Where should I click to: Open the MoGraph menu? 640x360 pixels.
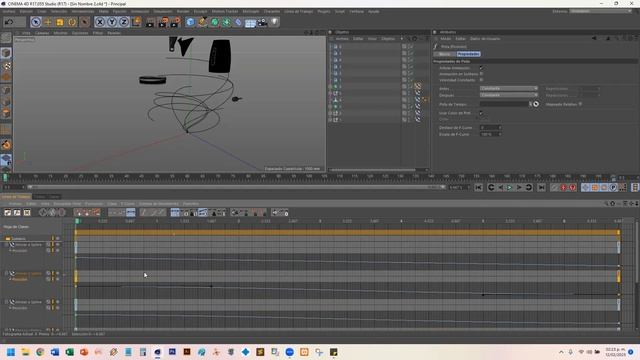click(251, 11)
